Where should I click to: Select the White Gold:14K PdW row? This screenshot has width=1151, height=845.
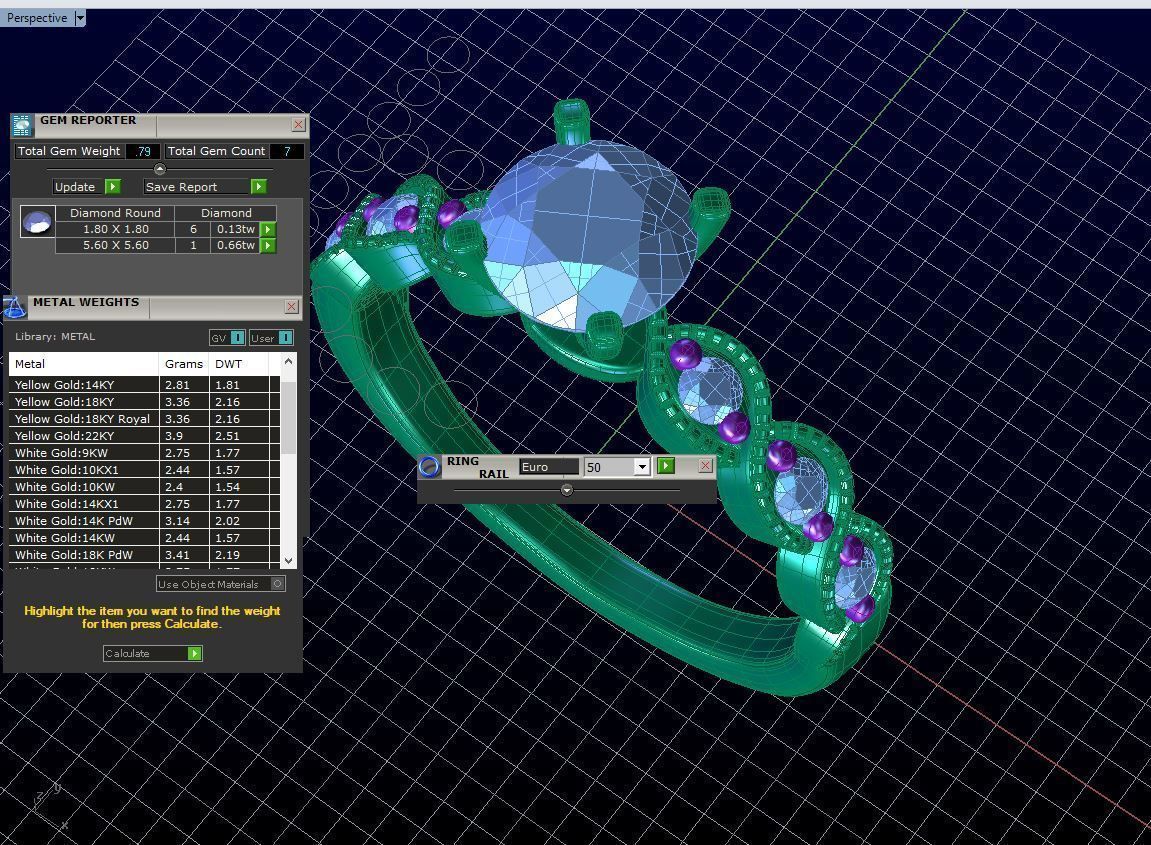[144, 521]
